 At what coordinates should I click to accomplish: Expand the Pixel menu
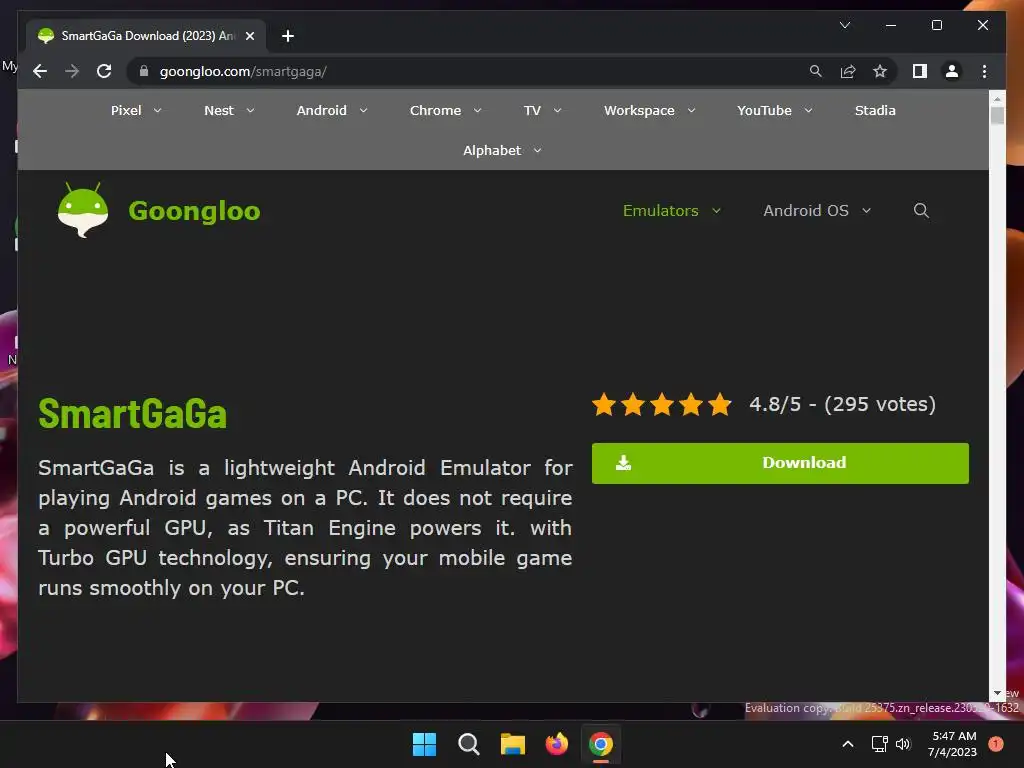pyautogui.click(x=136, y=110)
